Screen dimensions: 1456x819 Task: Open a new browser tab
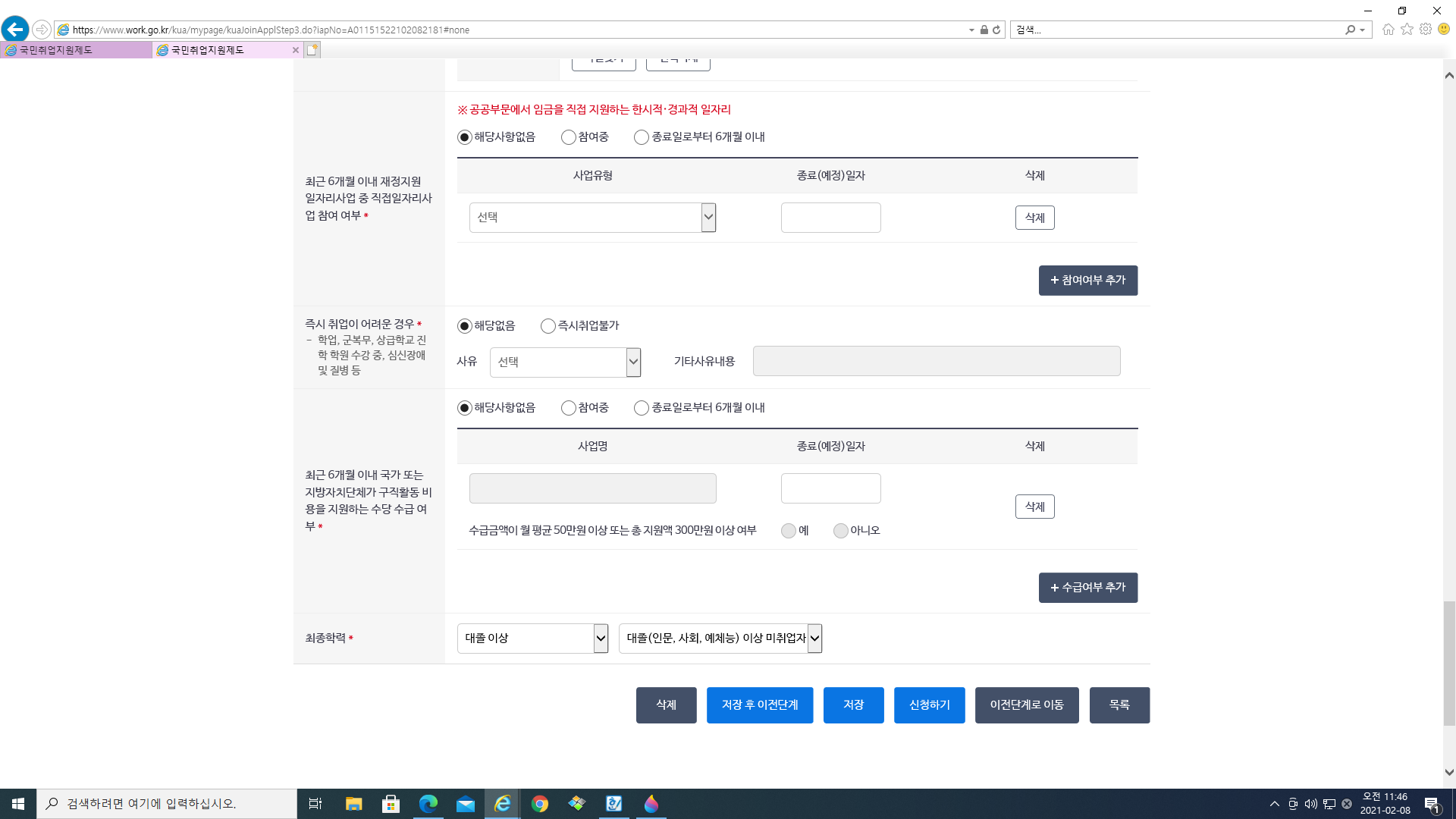pos(312,50)
